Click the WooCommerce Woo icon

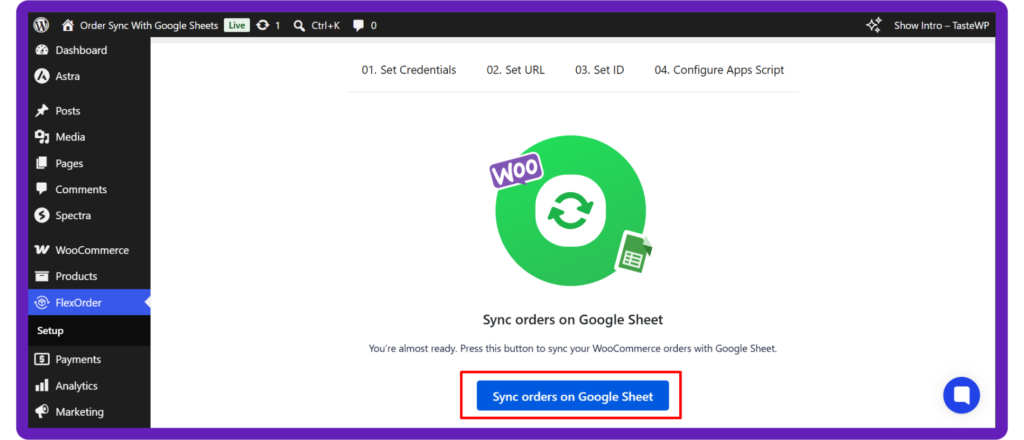pyautogui.click(x=42, y=250)
